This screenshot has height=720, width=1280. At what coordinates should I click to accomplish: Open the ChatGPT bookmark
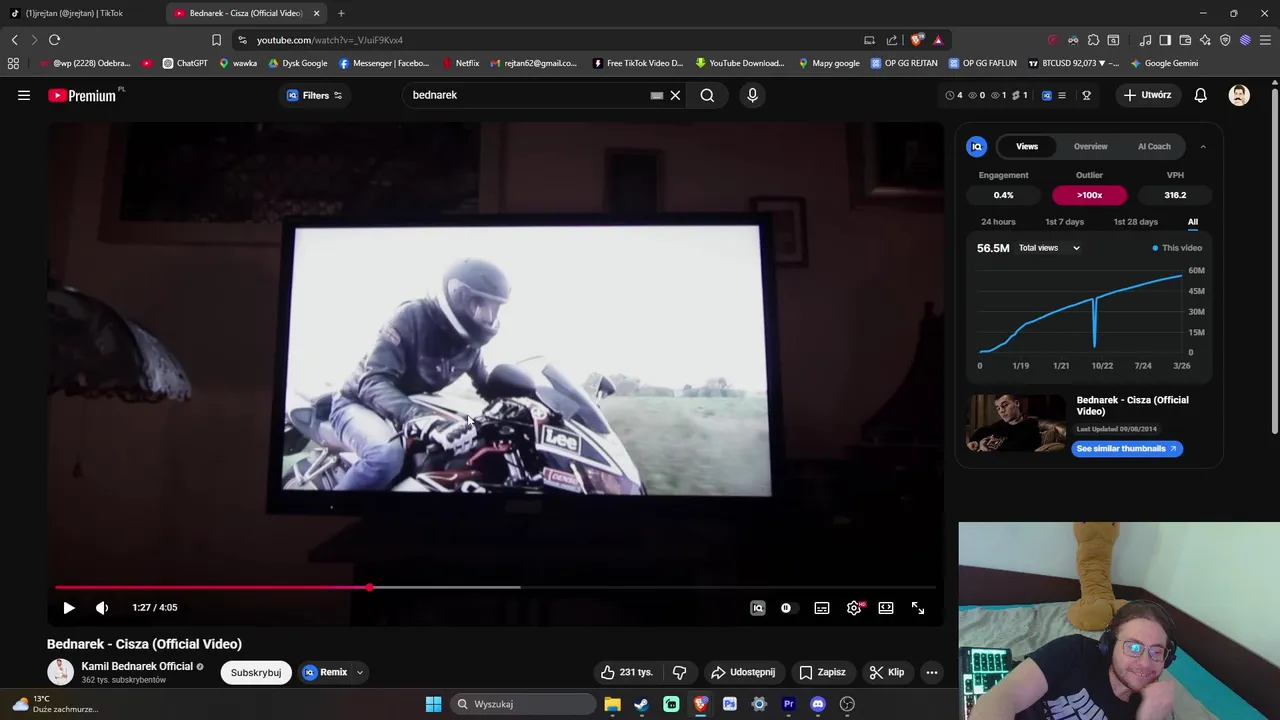click(186, 63)
